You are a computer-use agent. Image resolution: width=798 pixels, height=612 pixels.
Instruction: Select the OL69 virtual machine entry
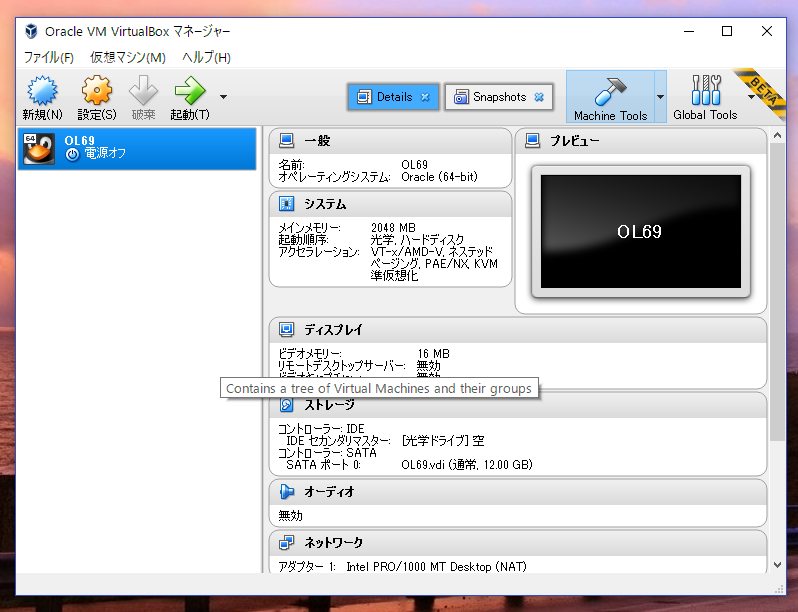click(137, 149)
